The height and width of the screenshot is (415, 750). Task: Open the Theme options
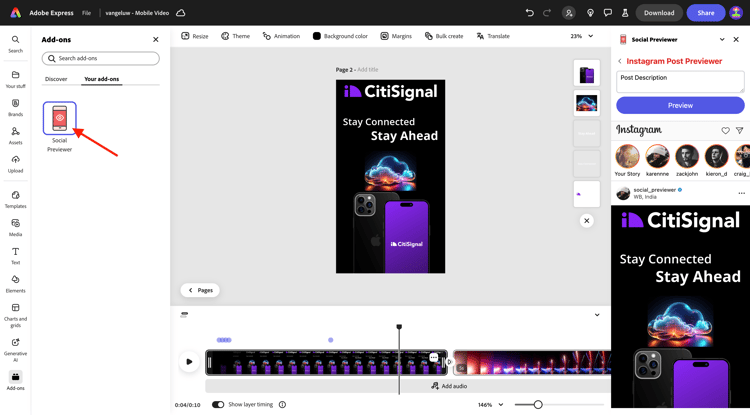pos(235,36)
